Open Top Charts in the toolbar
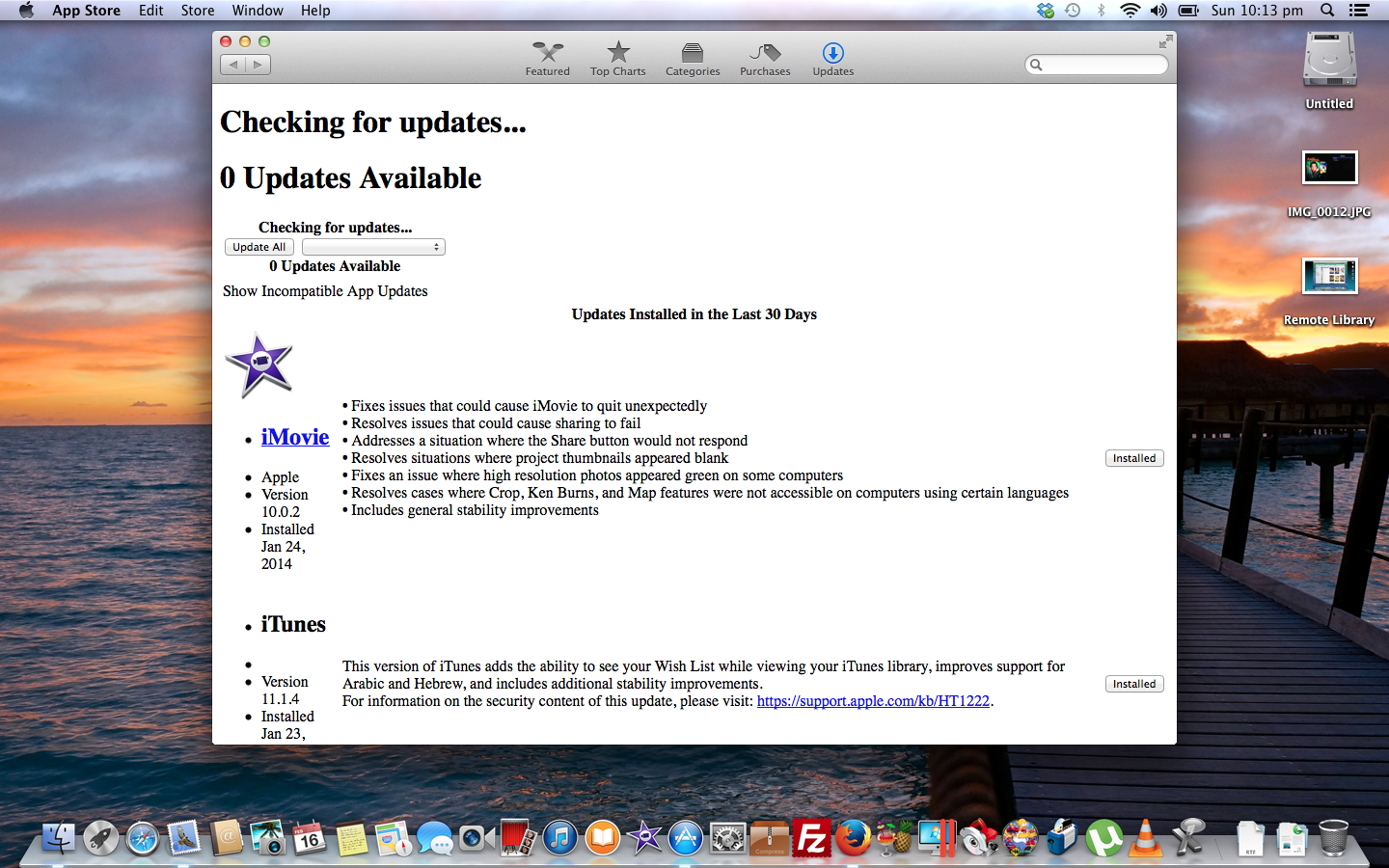 (618, 59)
